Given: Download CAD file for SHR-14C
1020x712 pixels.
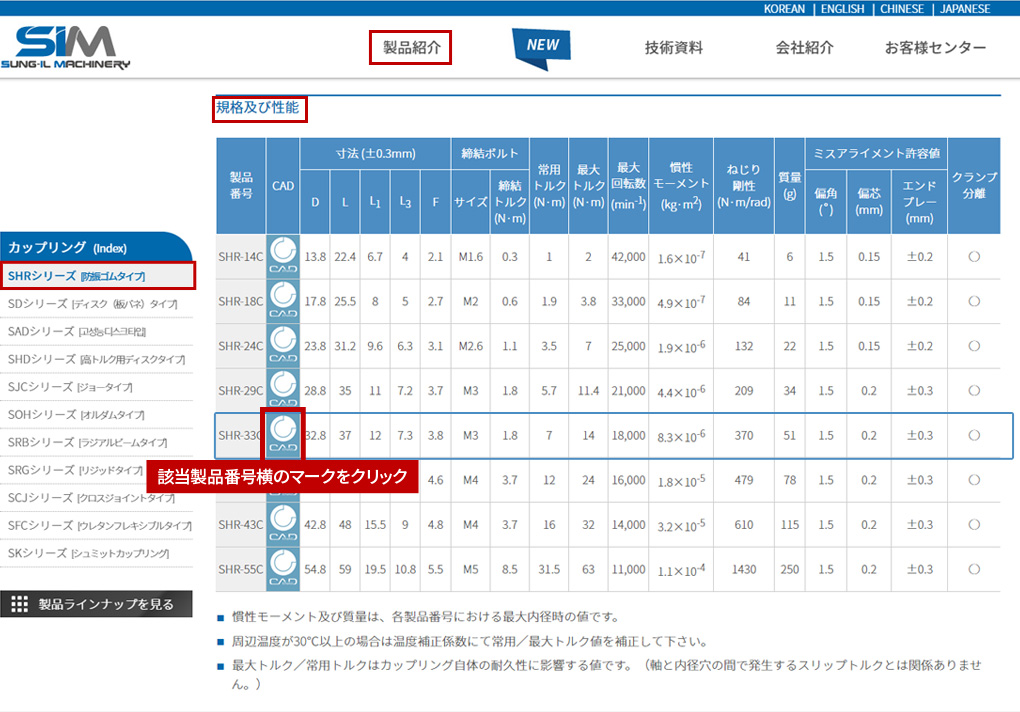Looking at the screenshot, I should pos(283,256).
